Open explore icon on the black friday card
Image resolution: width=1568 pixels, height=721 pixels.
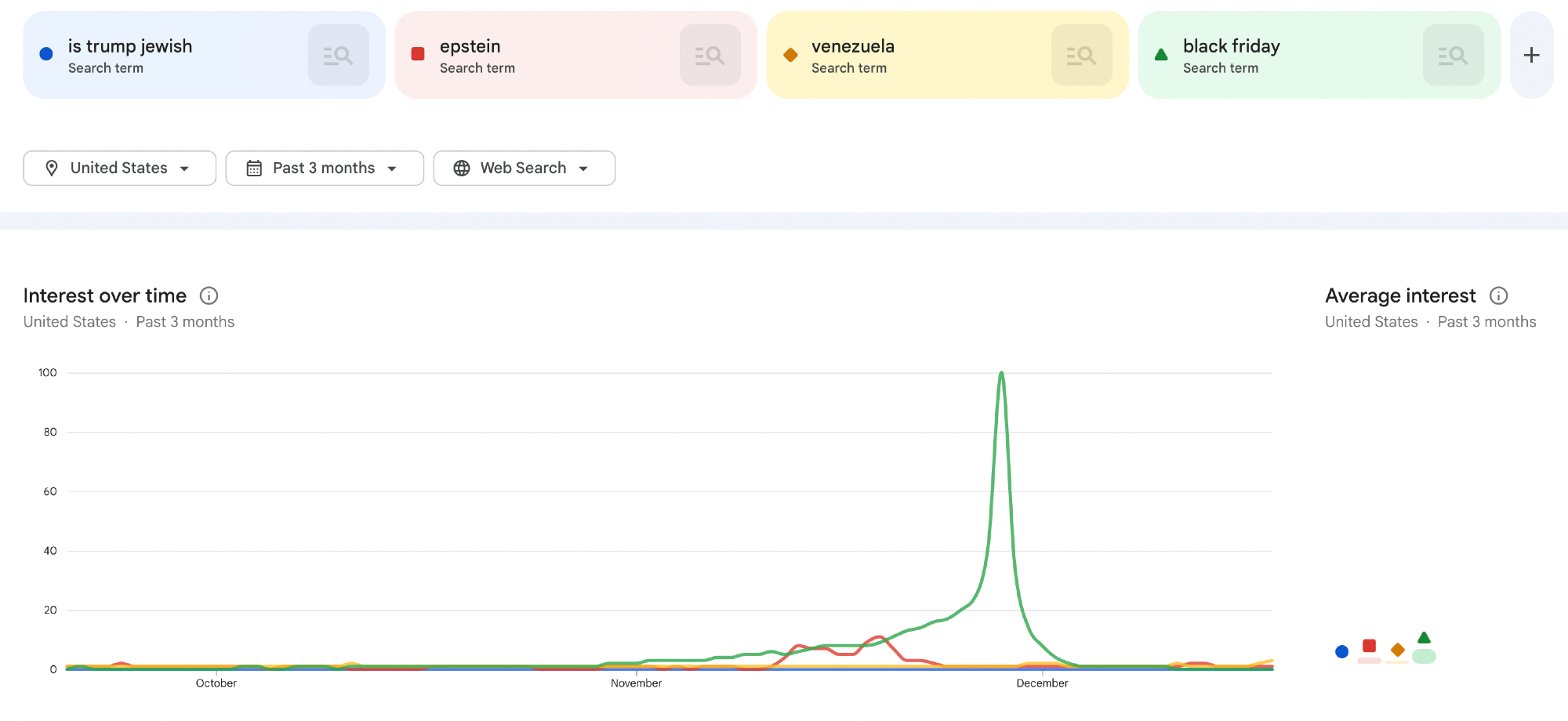1453,55
